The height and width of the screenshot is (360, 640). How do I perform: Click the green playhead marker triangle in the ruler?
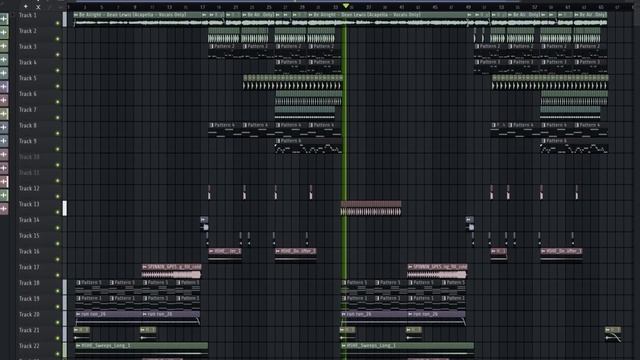pyautogui.click(x=346, y=6)
